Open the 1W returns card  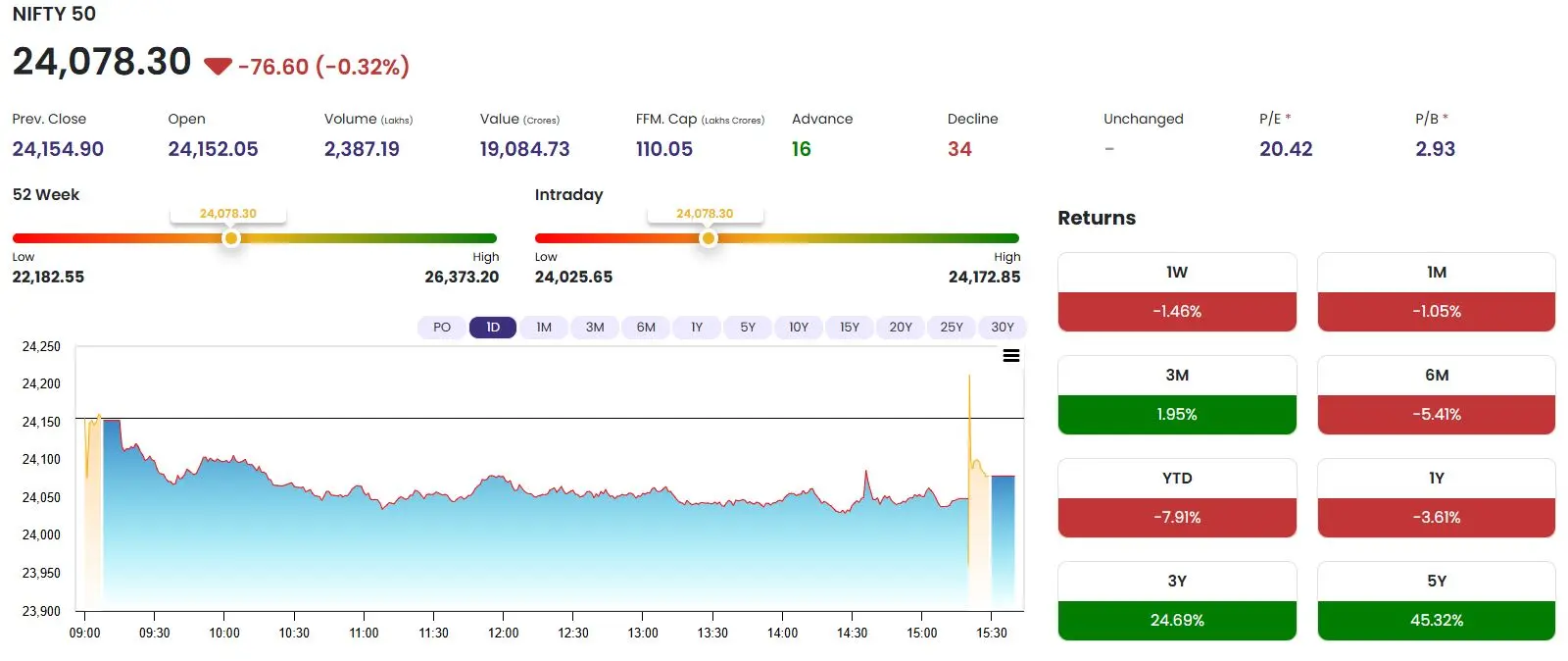pos(1177,292)
